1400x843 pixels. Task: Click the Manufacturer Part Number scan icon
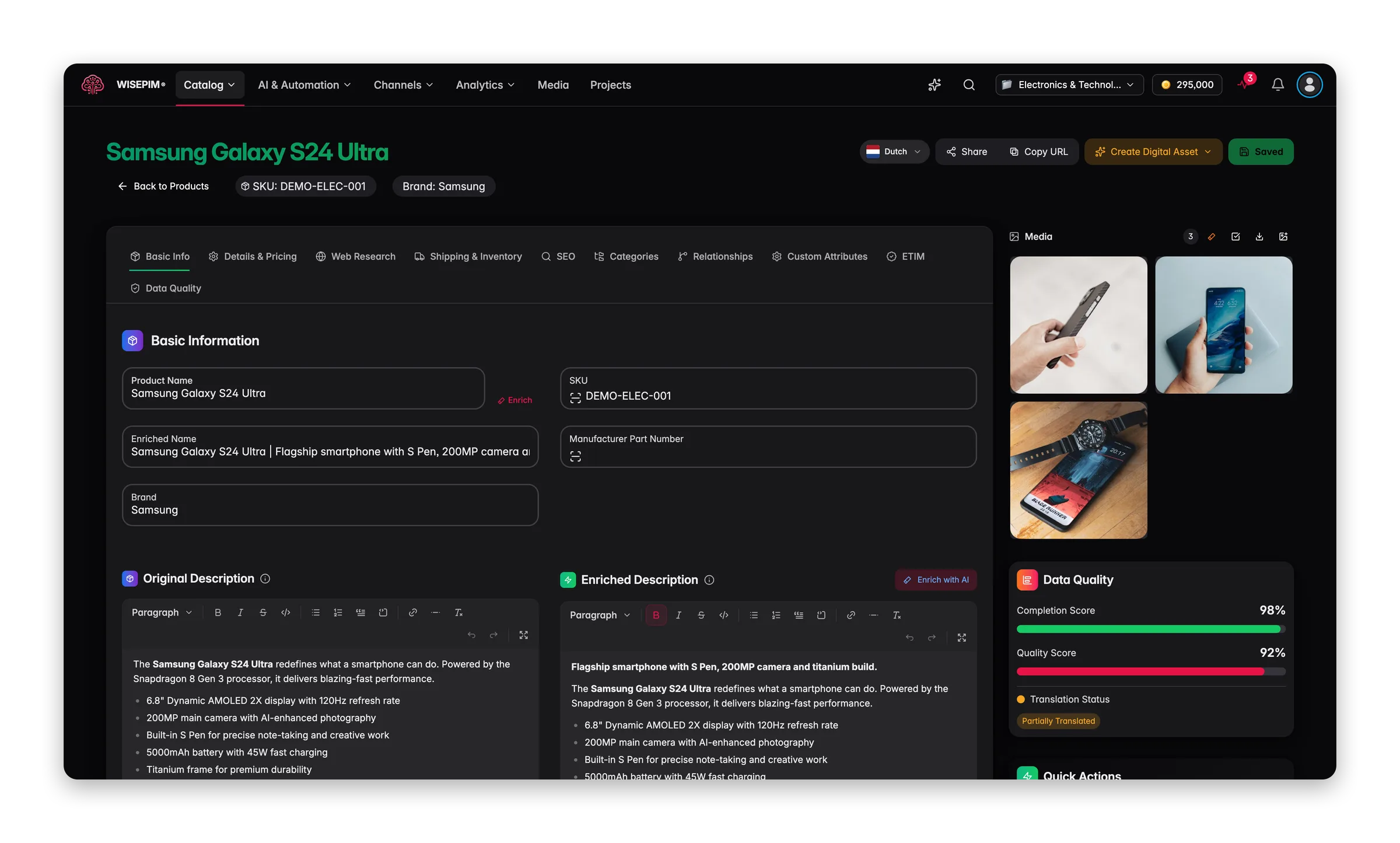575,456
